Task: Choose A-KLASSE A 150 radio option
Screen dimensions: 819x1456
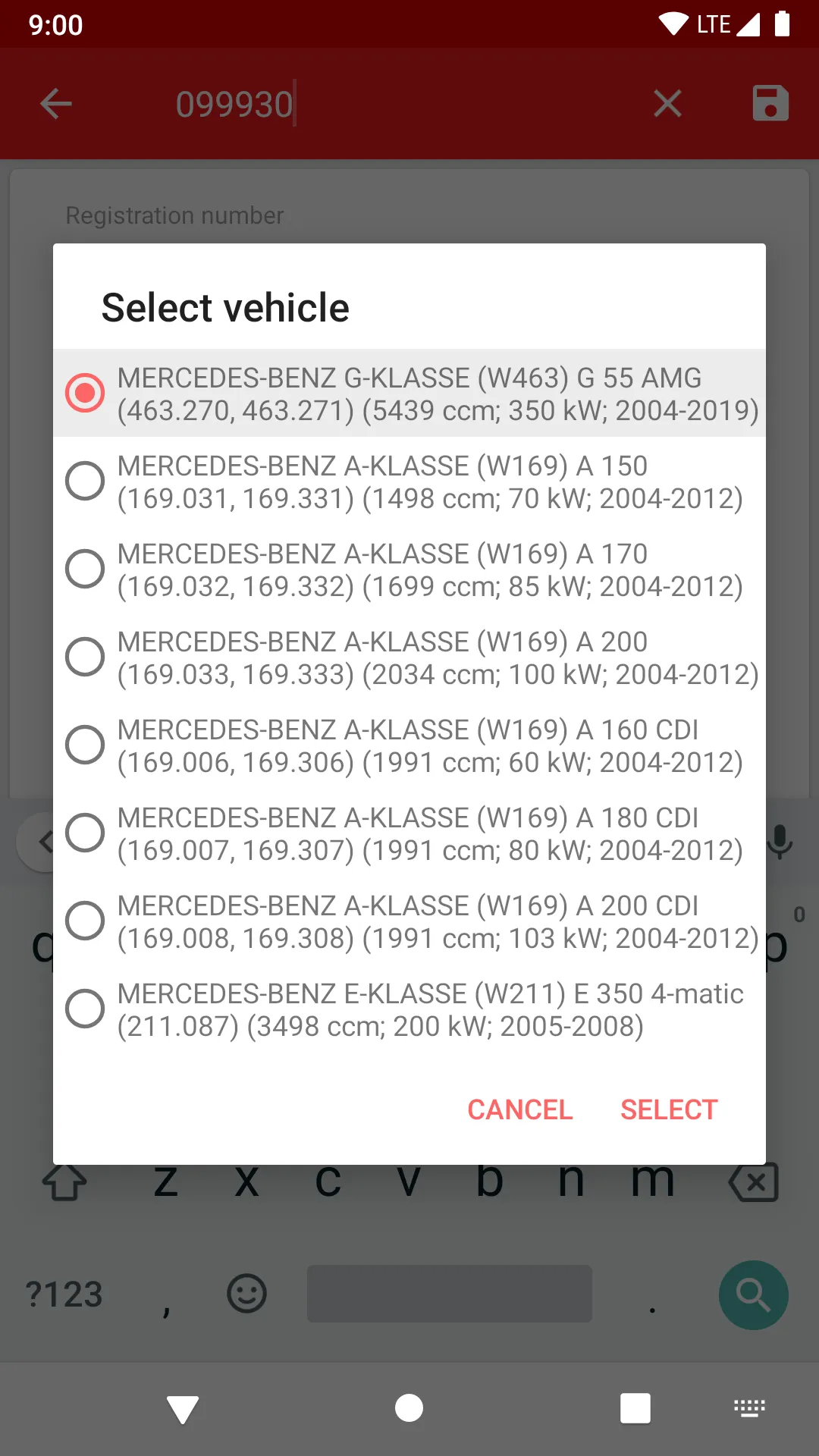Action: 85,481
